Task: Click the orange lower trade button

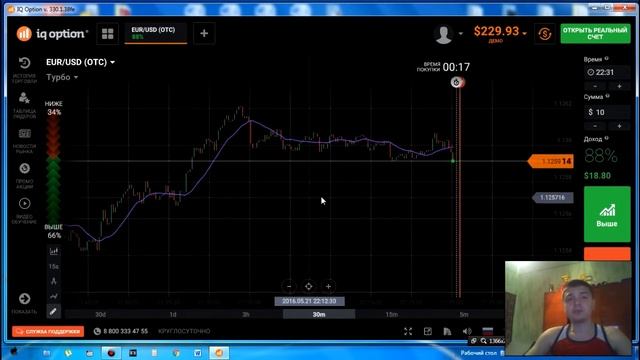Action: point(607,253)
